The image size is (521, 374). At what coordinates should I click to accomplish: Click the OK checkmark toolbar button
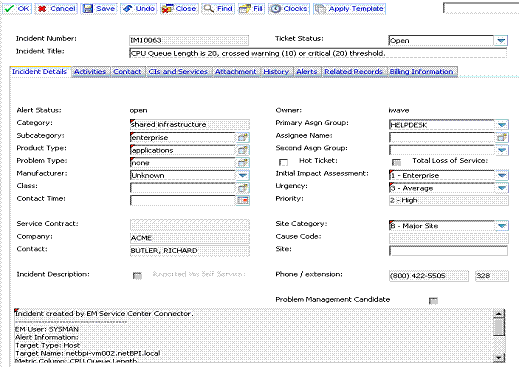[17, 9]
